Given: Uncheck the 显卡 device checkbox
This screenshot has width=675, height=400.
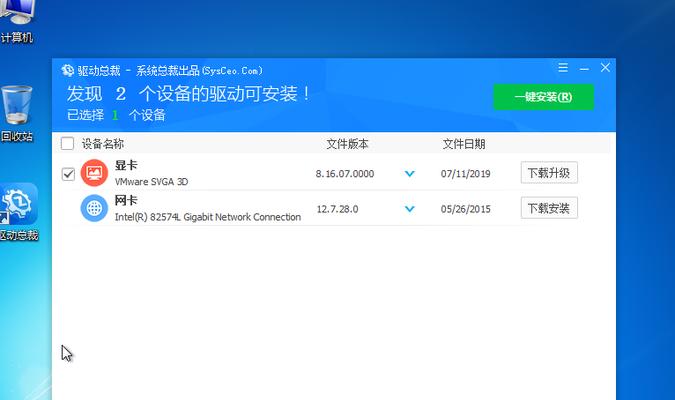Looking at the screenshot, I should [x=68, y=174].
